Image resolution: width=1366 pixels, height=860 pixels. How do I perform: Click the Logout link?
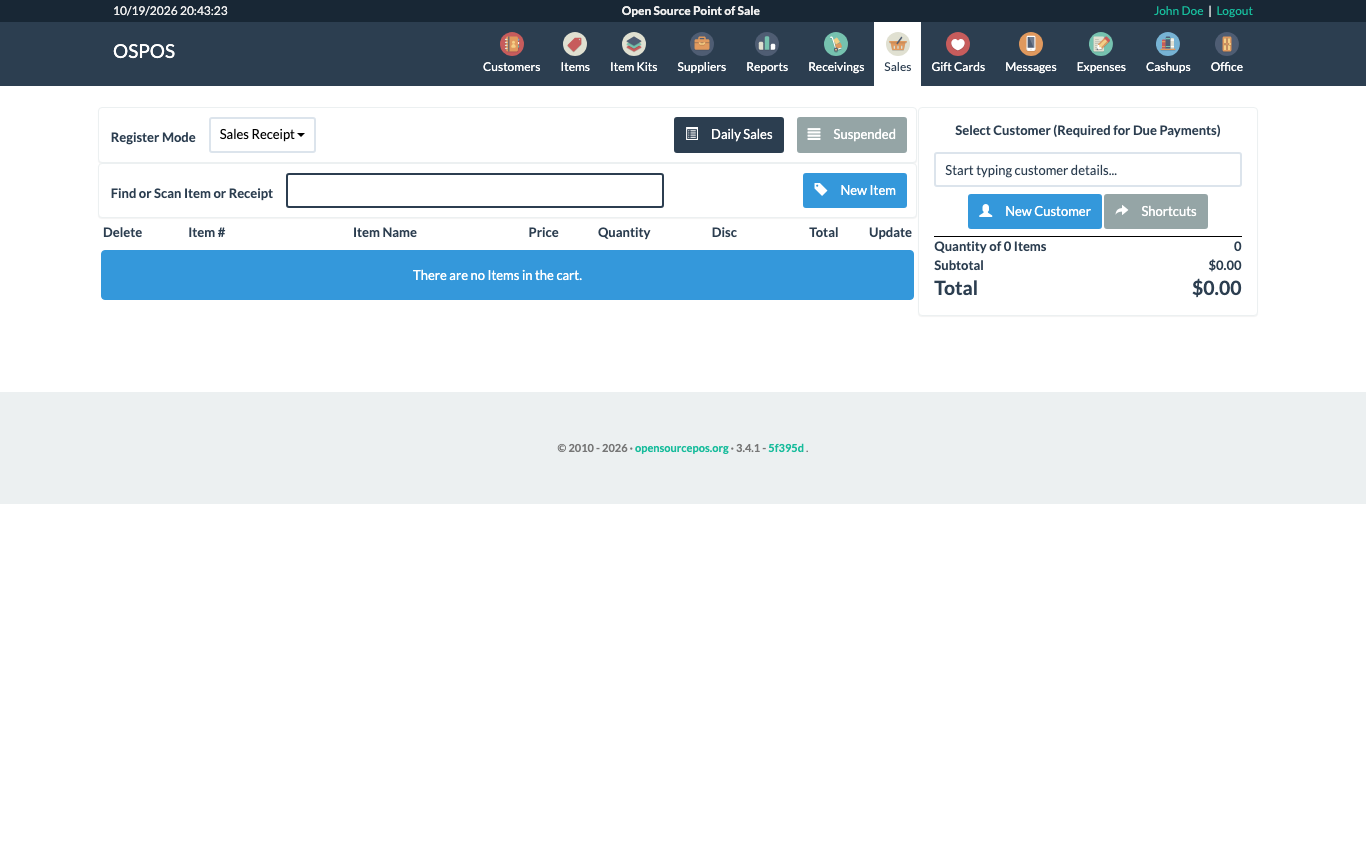pyautogui.click(x=1234, y=11)
